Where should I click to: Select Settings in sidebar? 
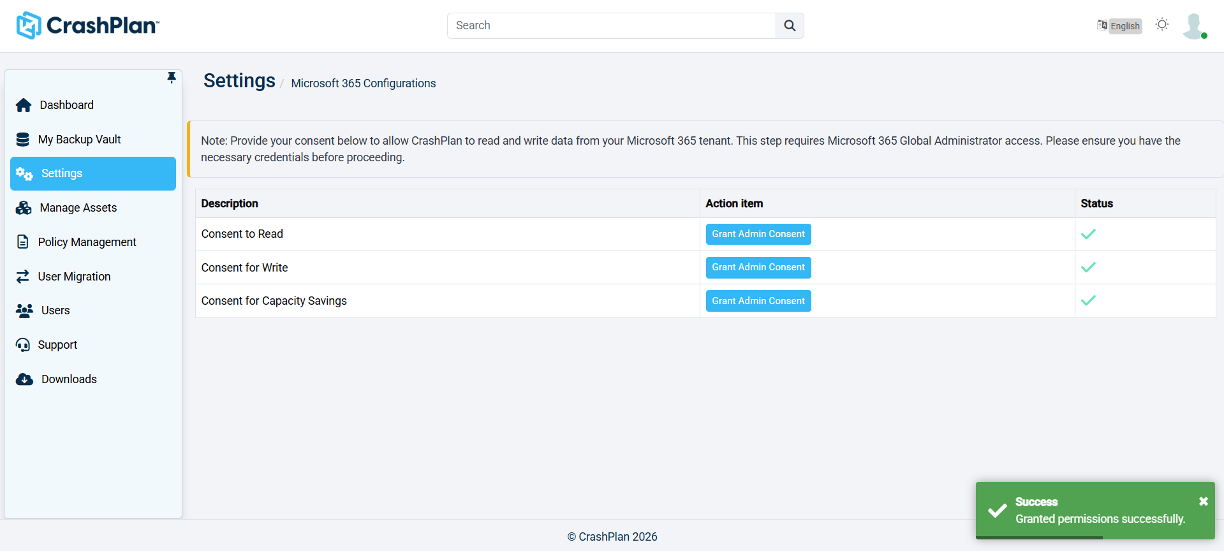[93, 174]
